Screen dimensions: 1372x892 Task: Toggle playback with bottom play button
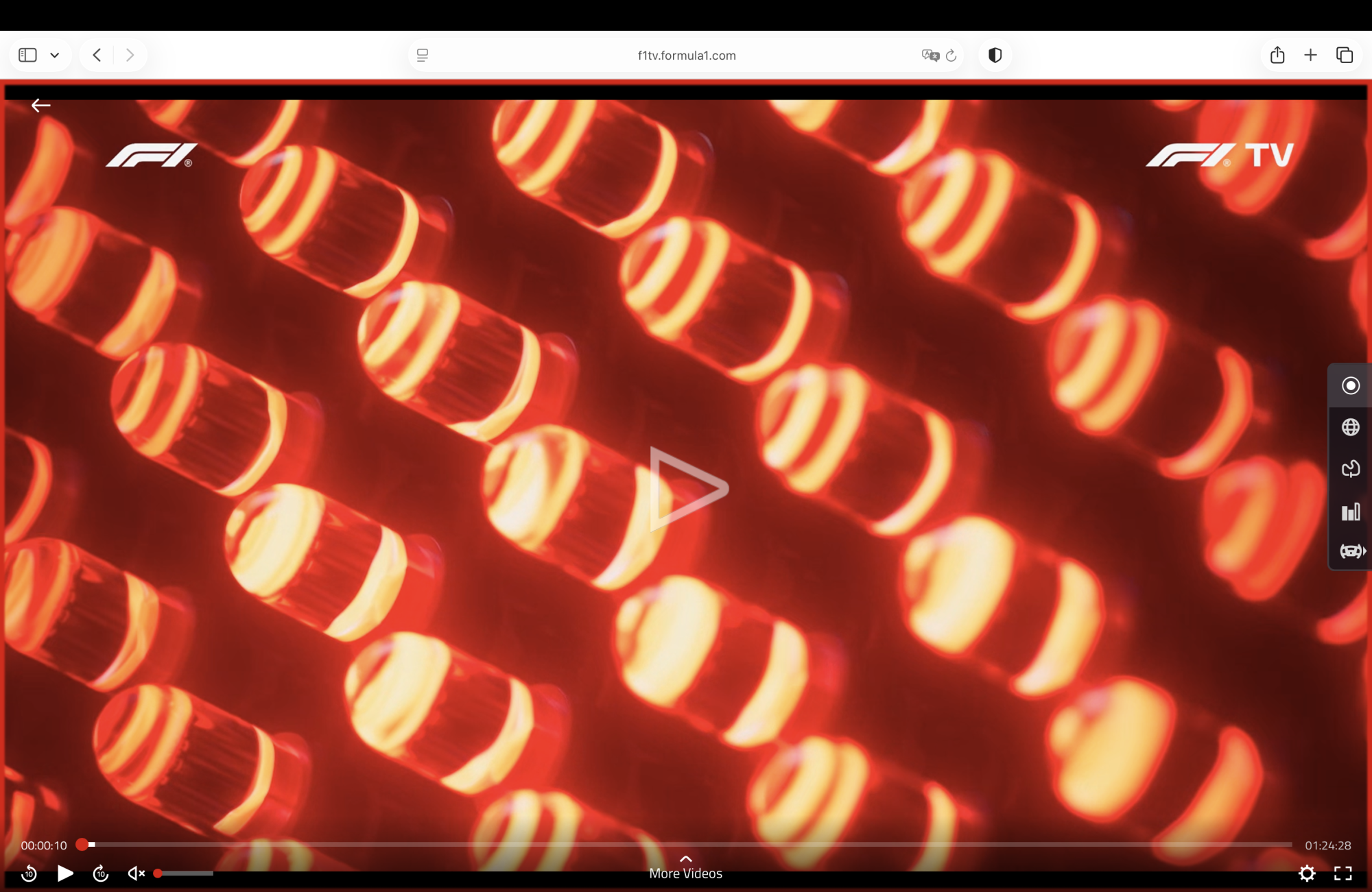(x=65, y=873)
